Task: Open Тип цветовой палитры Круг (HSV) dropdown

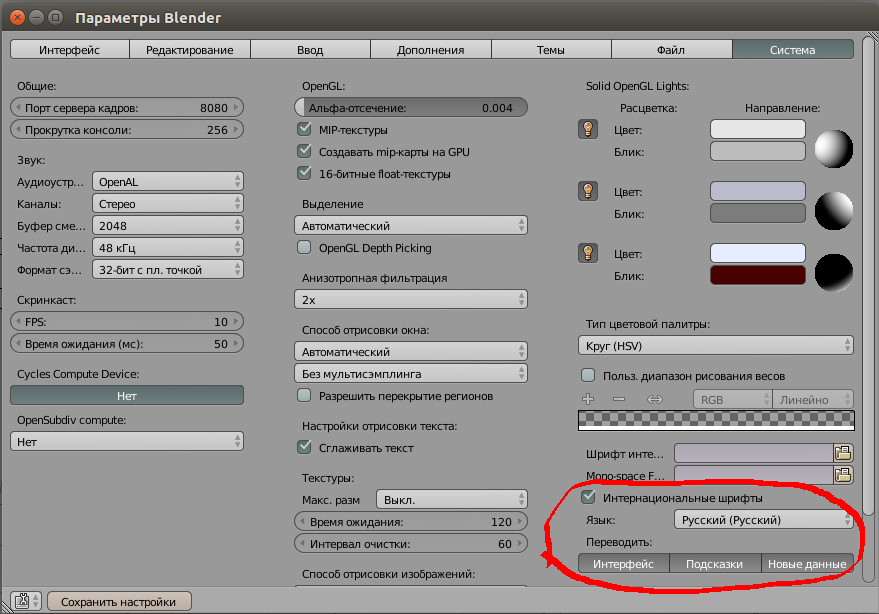Action: [716, 345]
